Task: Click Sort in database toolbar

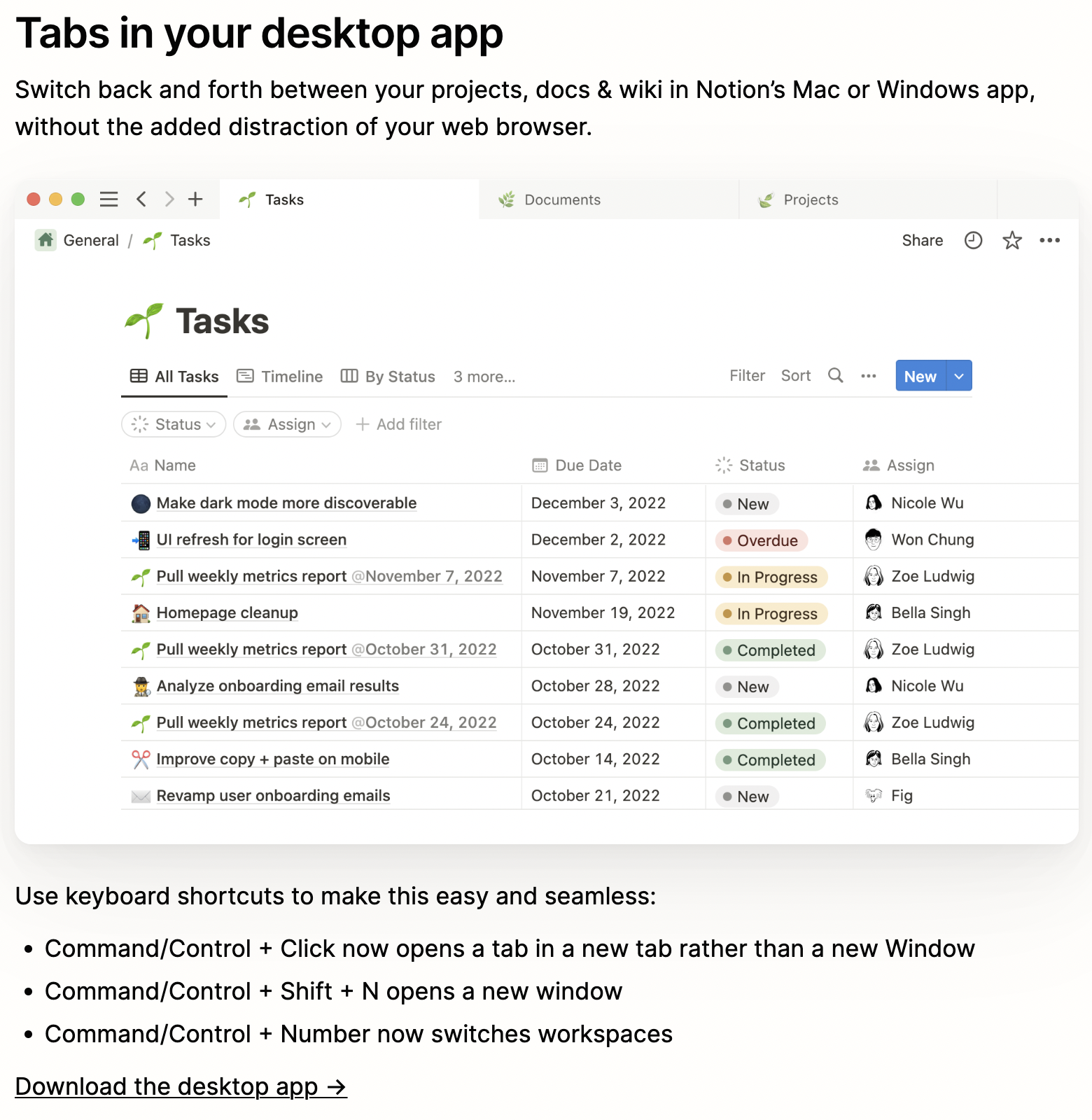Action: [796, 376]
